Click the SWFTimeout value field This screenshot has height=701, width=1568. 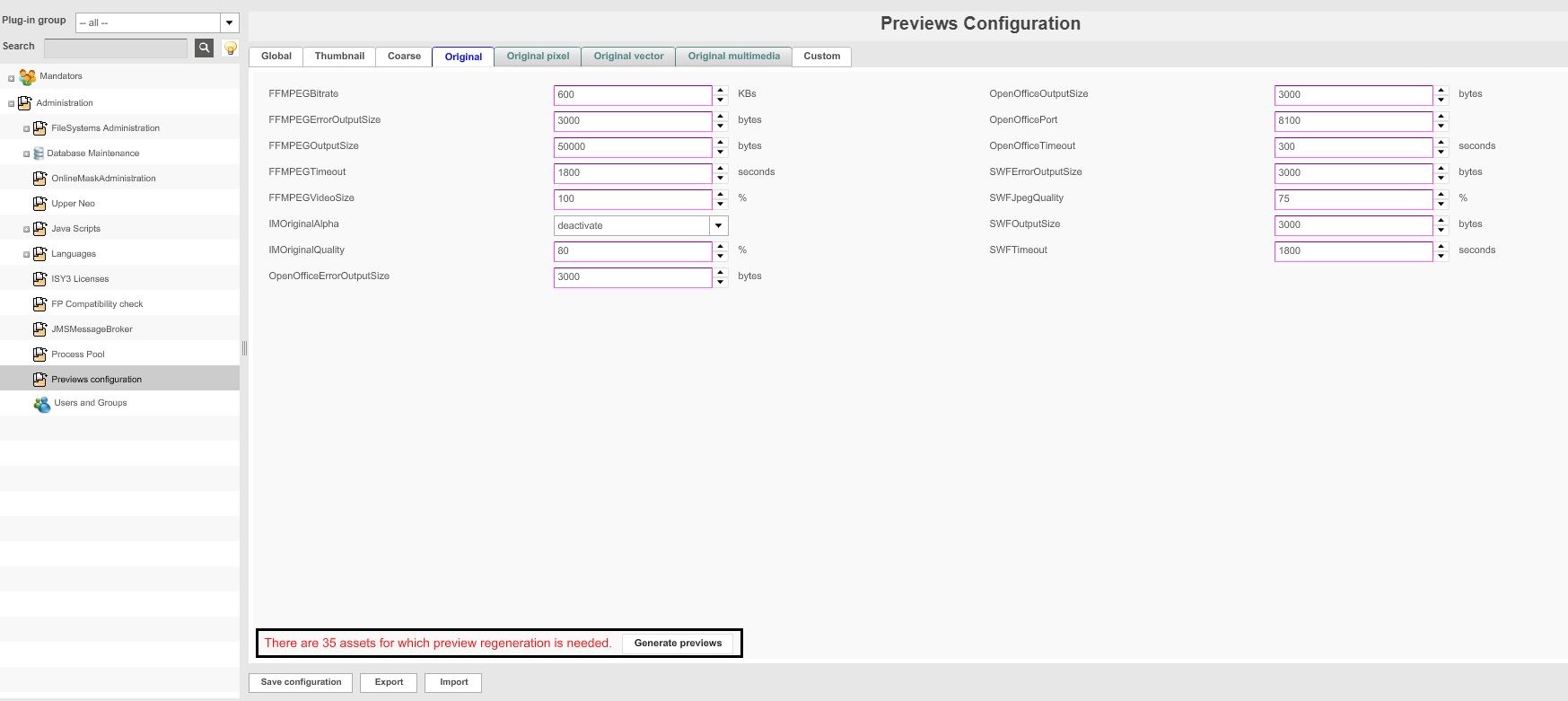click(x=1353, y=251)
